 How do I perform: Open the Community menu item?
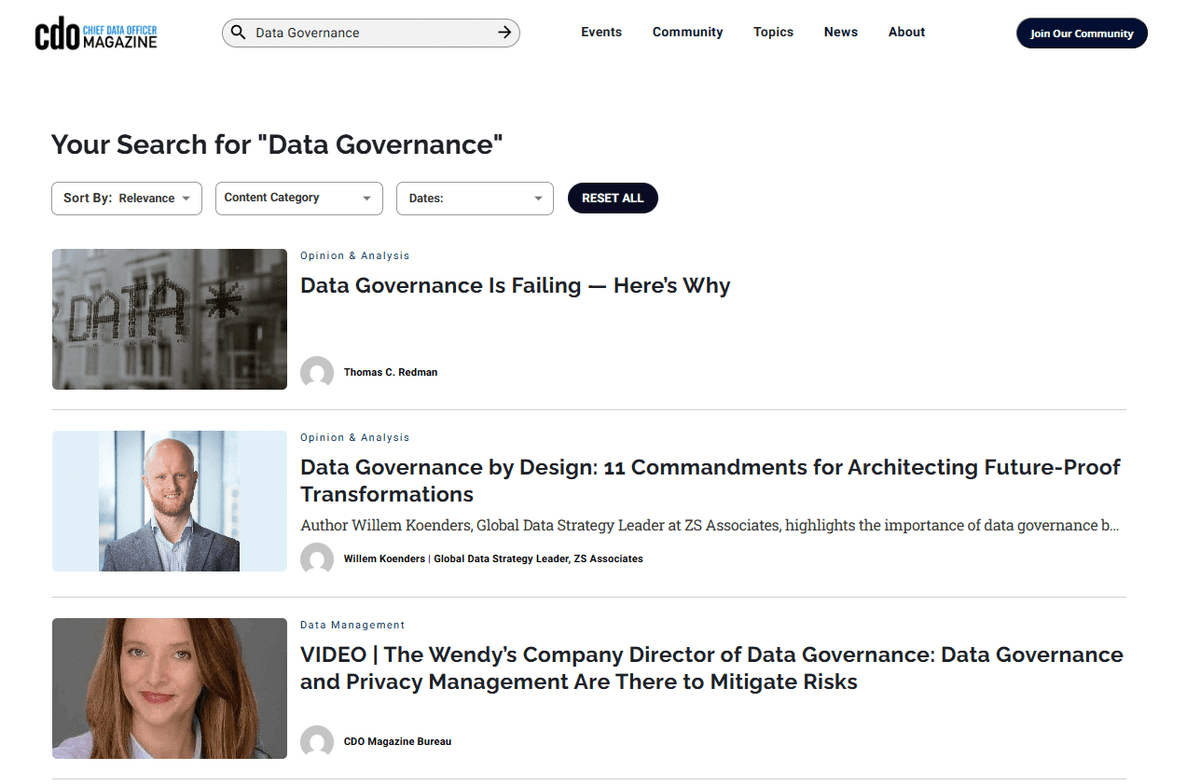[687, 32]
